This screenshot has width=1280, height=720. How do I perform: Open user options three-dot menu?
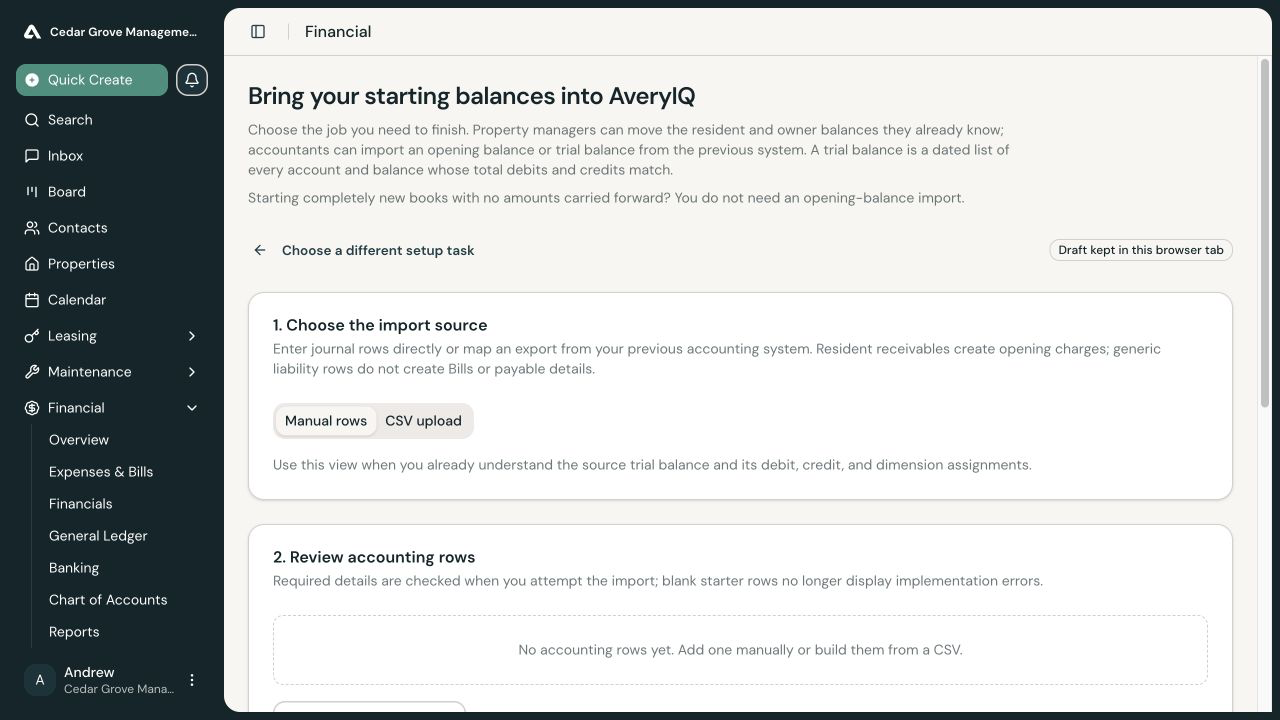[x=192, y=680]
